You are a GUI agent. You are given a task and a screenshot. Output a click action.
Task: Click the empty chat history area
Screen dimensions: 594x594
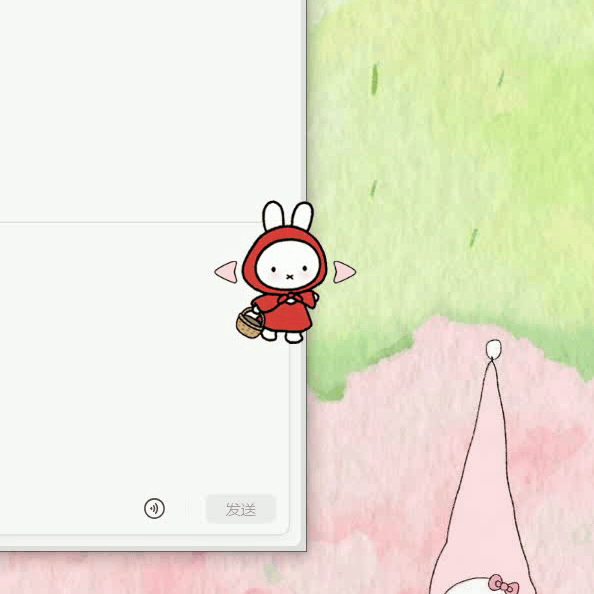[152, 110]
